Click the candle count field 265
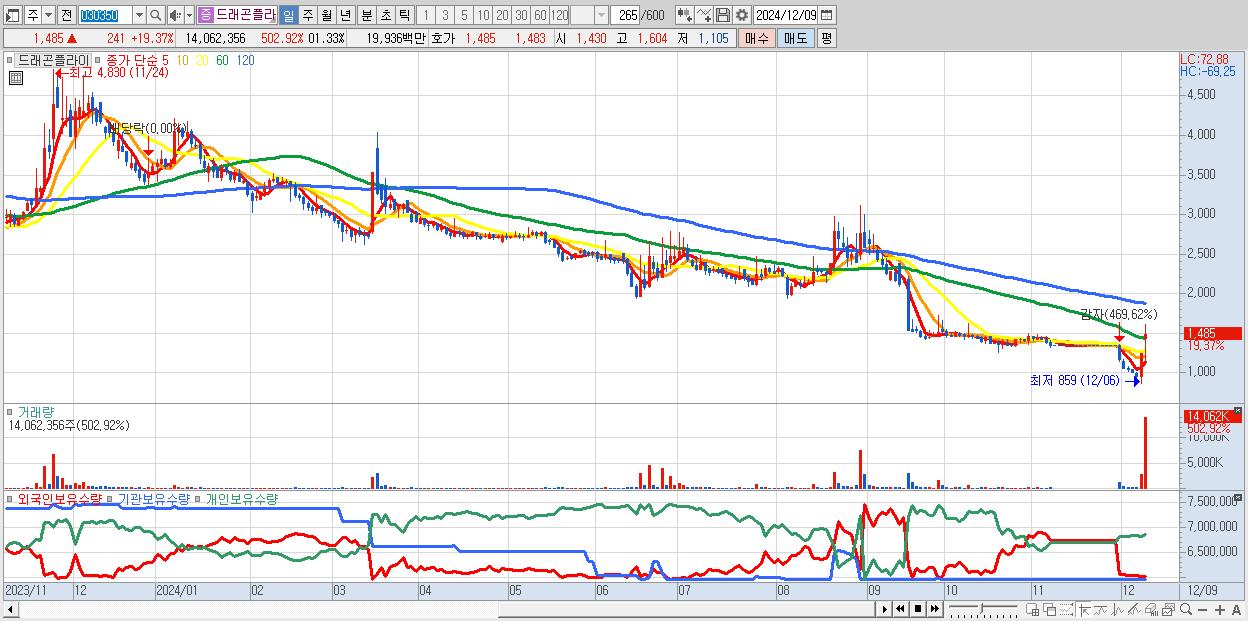Screen dimensions: 1248x621 (627, 15)
